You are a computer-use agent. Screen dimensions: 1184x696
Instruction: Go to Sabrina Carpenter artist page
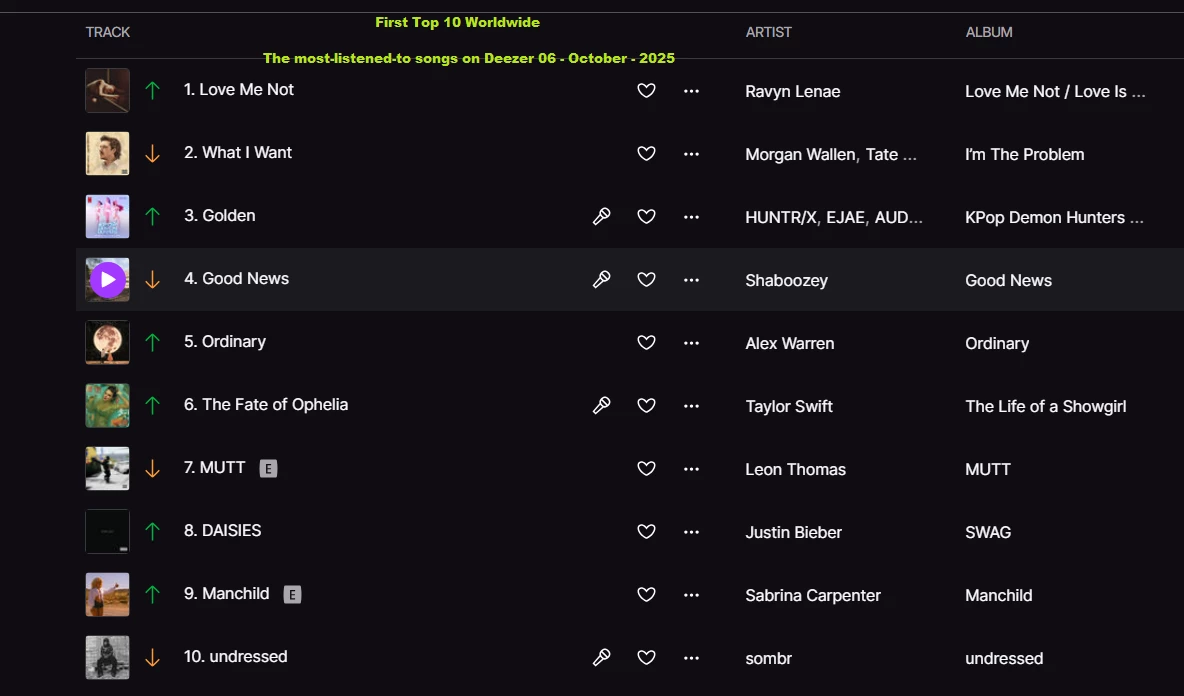click(813, 596)
